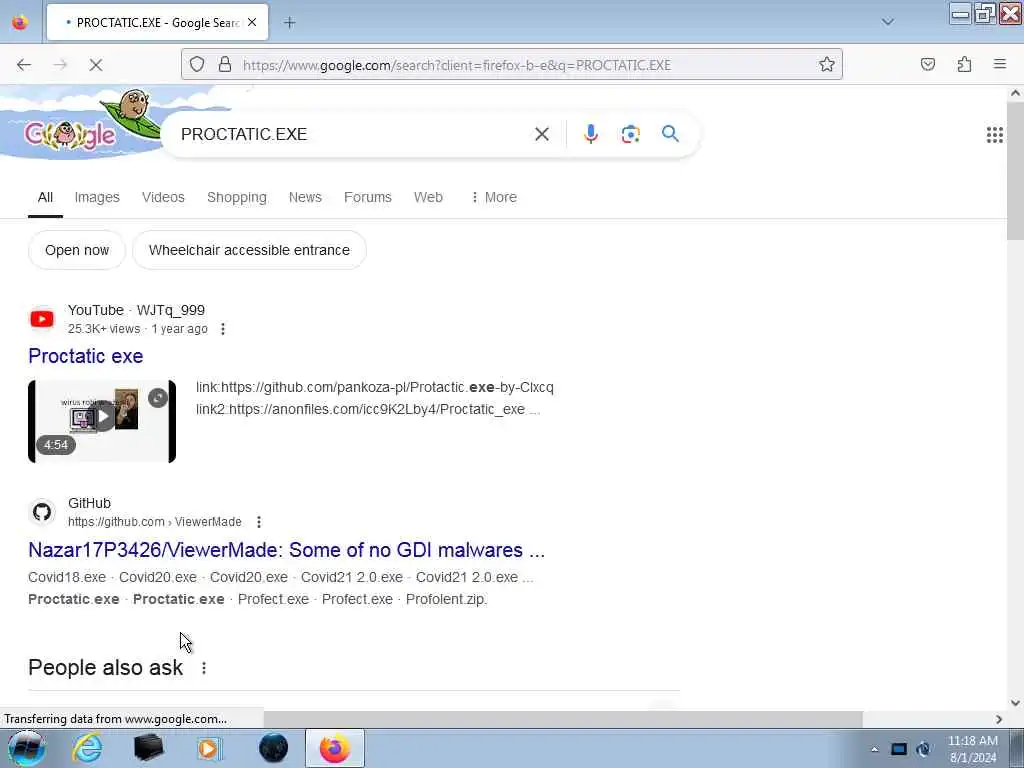Search by image with Google Lens
1024x768 pixels.
click(x=630, y=134)
